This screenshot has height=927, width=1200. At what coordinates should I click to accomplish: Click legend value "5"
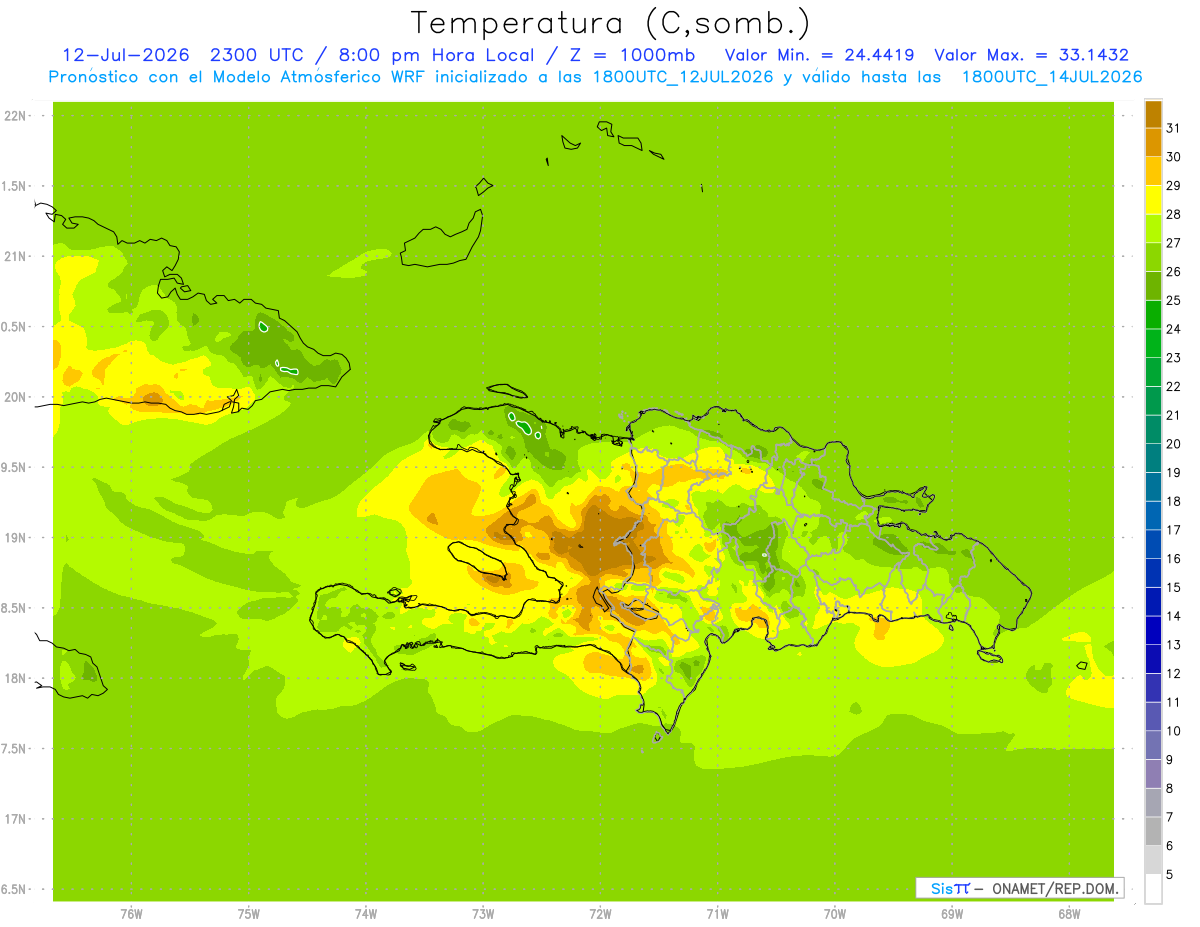(x=1170, y=874)
